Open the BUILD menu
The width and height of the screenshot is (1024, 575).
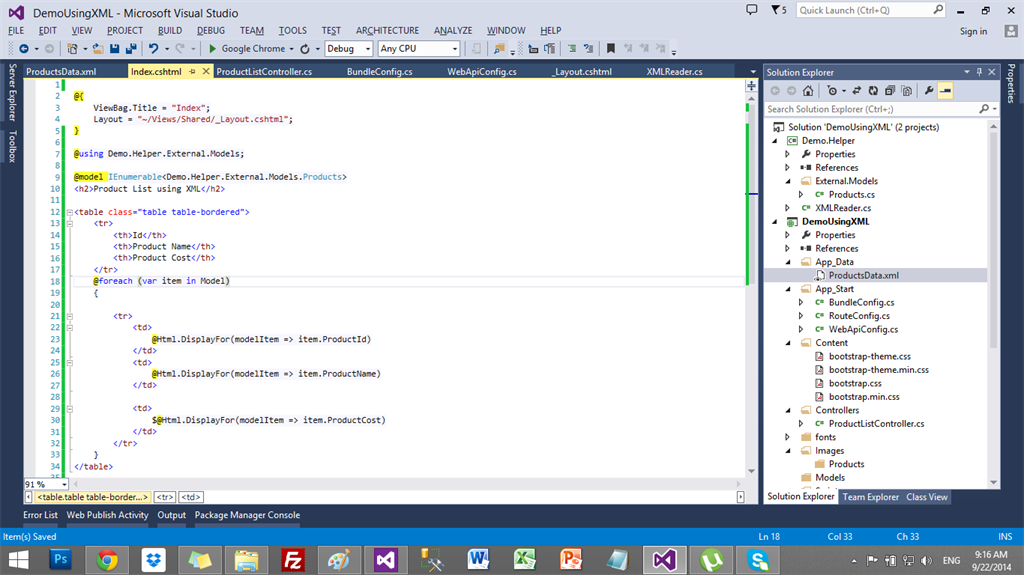(170, 31)
